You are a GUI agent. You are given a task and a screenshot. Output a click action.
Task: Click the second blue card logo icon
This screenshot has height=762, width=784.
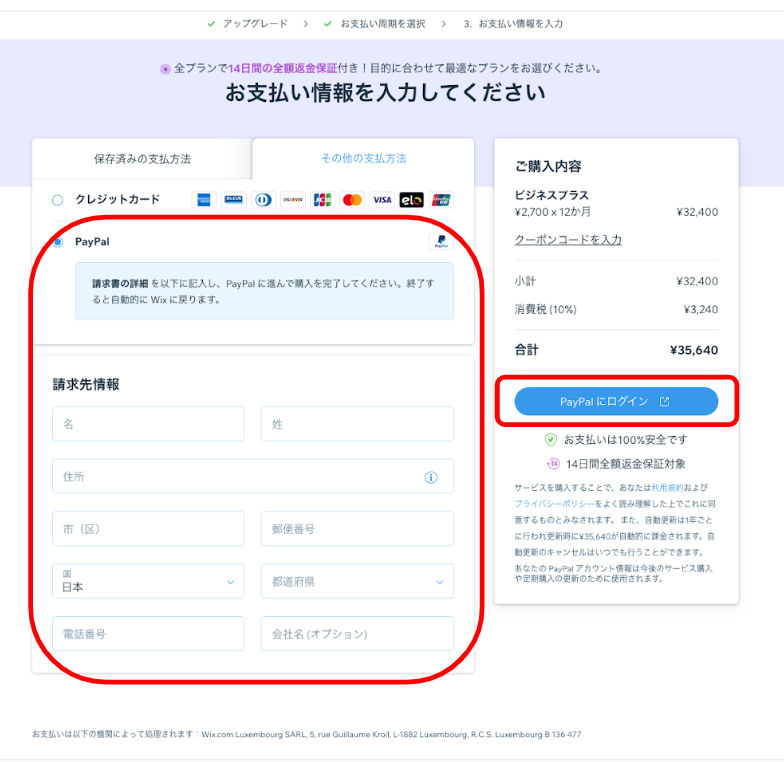(234, 200)
